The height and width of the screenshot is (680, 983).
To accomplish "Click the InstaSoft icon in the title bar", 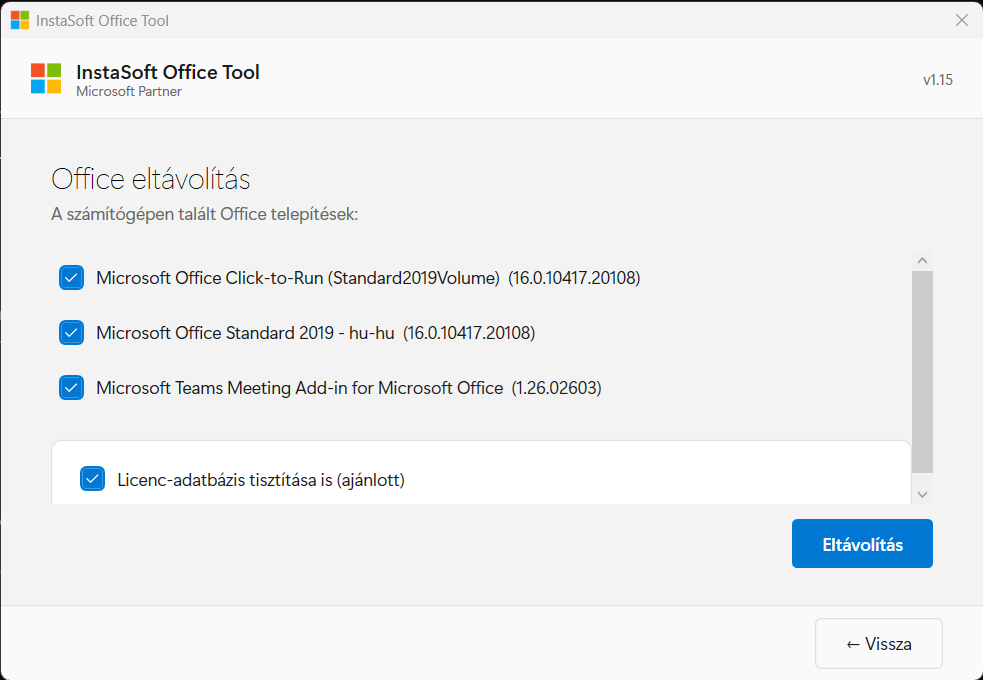I will pos(20,20).
